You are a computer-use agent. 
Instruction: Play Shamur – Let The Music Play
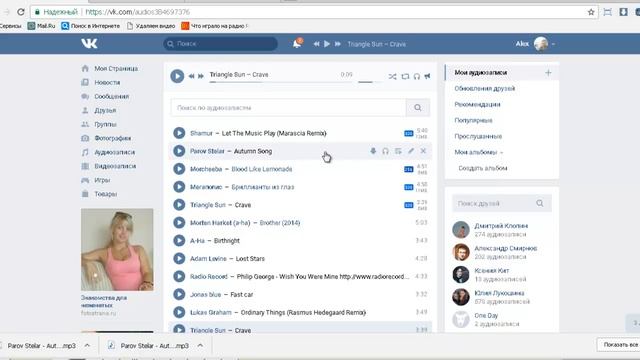point(179,133)
